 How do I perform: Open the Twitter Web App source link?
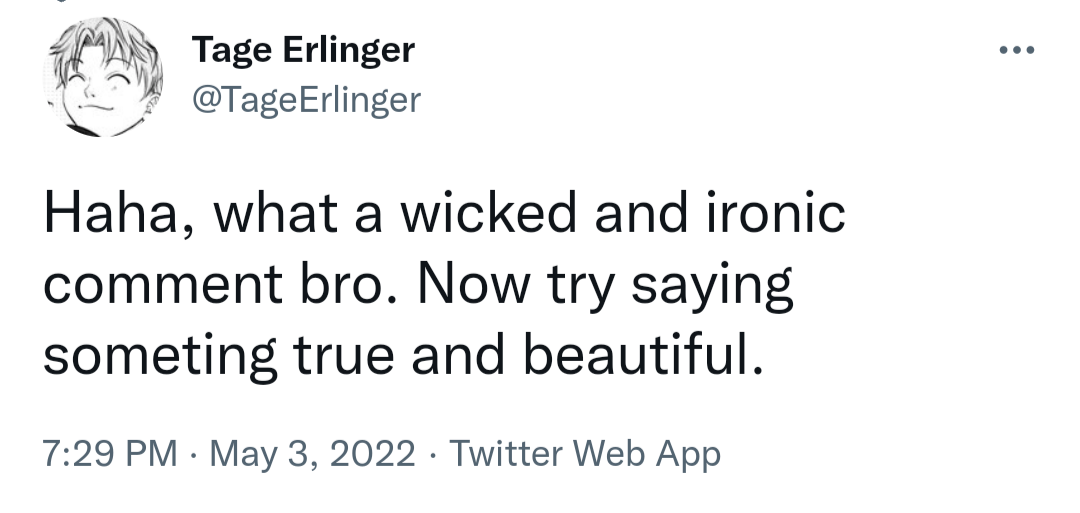tap(584, 454)
